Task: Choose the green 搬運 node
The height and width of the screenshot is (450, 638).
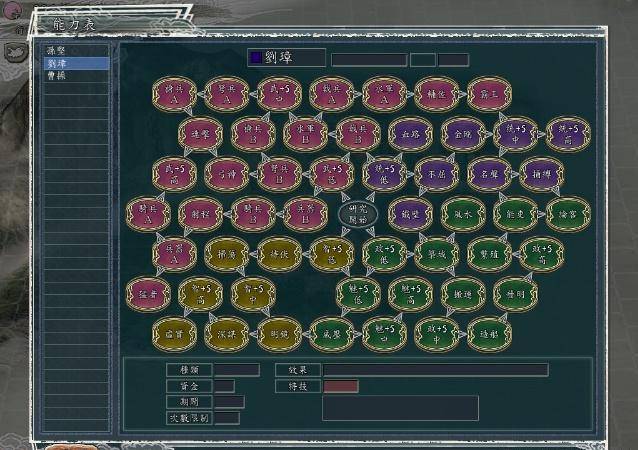Action: (x=463, y=294)
